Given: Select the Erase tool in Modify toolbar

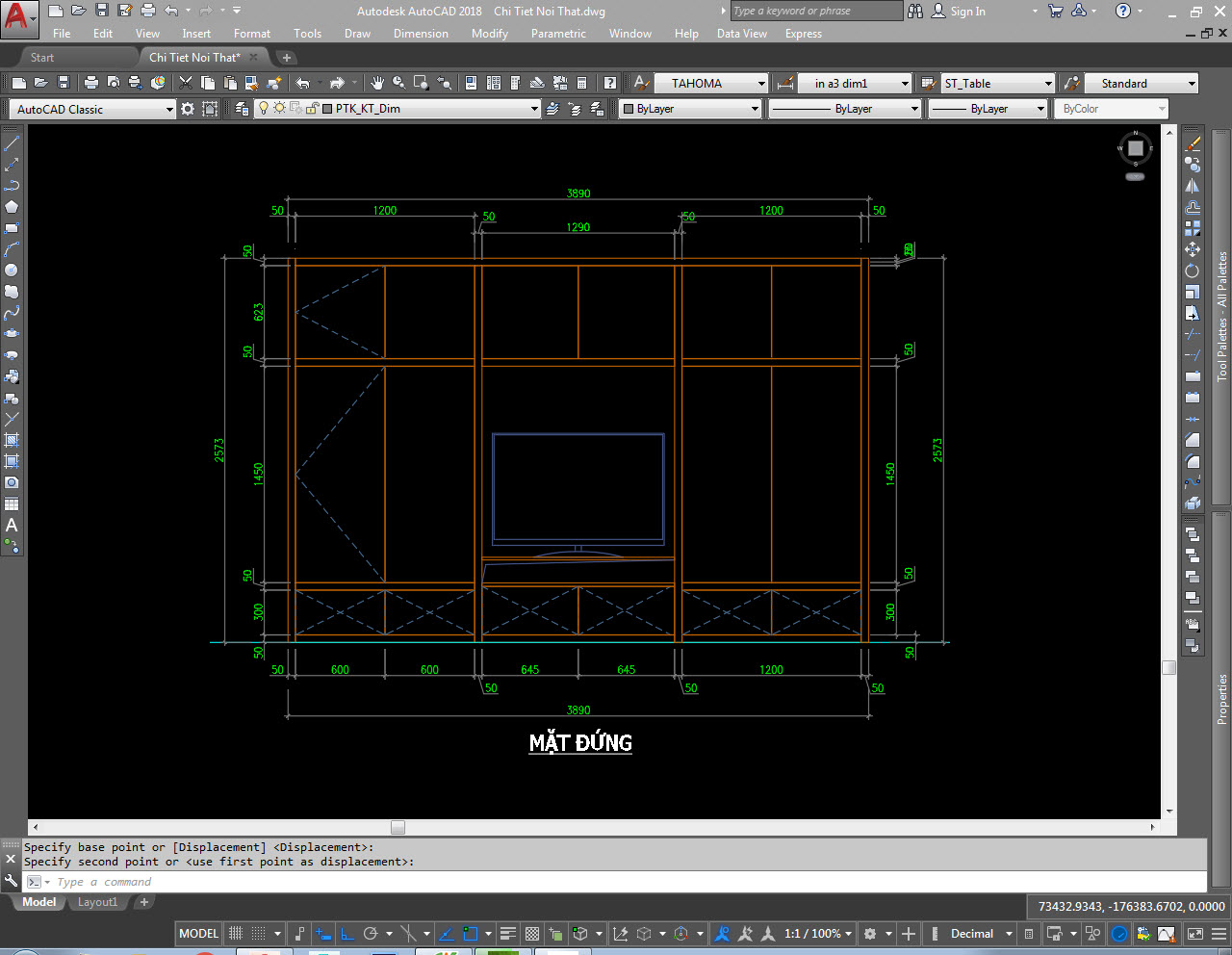Looking at the screenshot, I should [1193, 143].
